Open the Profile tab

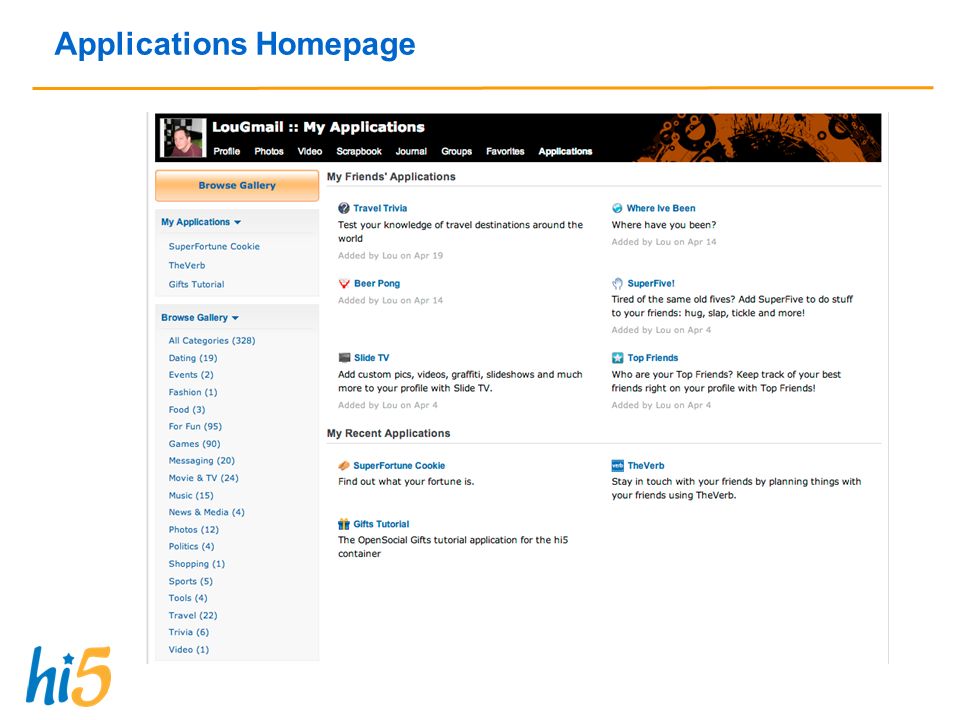click(x=227, y=151)
